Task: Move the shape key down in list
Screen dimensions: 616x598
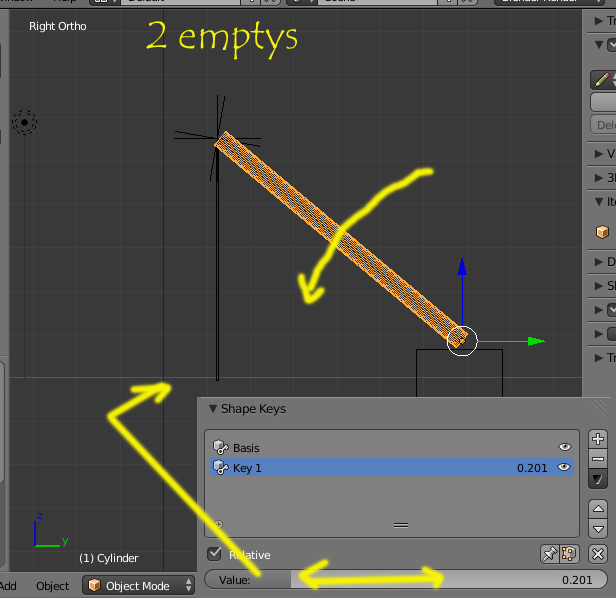Action: 598,529
